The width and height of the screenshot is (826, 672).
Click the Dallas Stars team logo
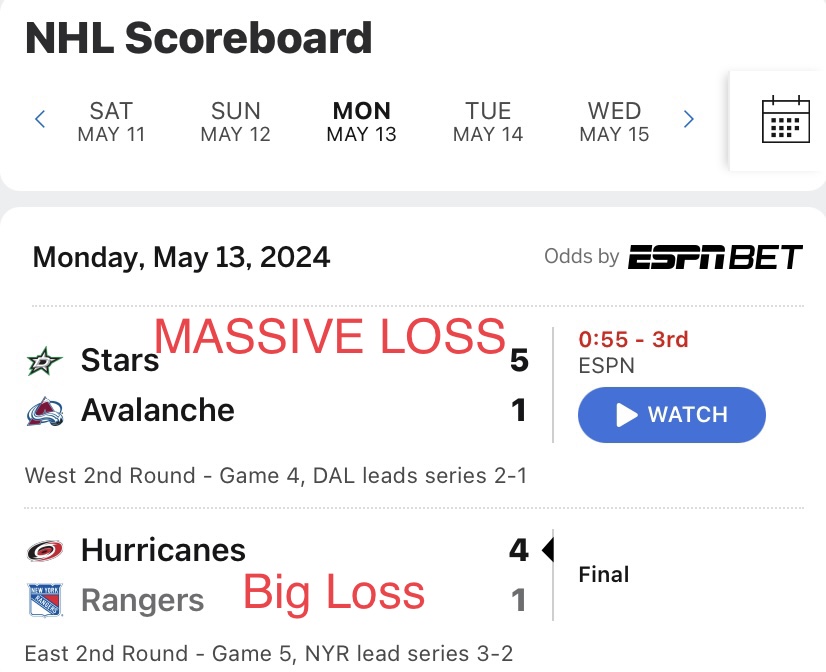(x=44, y=361)
